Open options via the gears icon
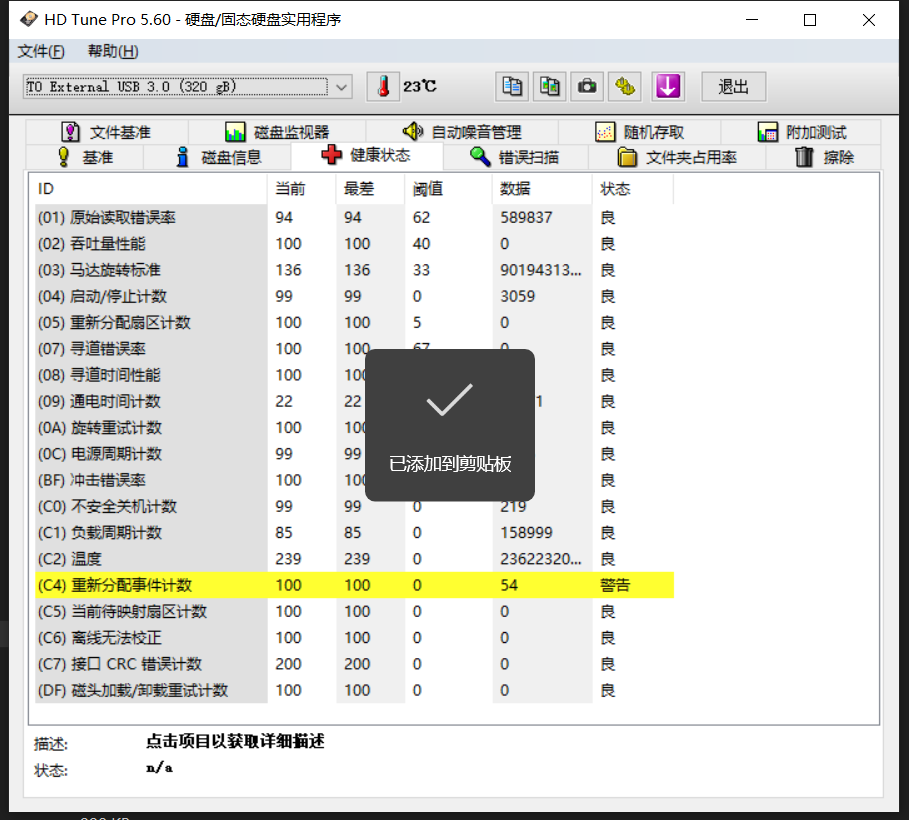 [626, 87]
